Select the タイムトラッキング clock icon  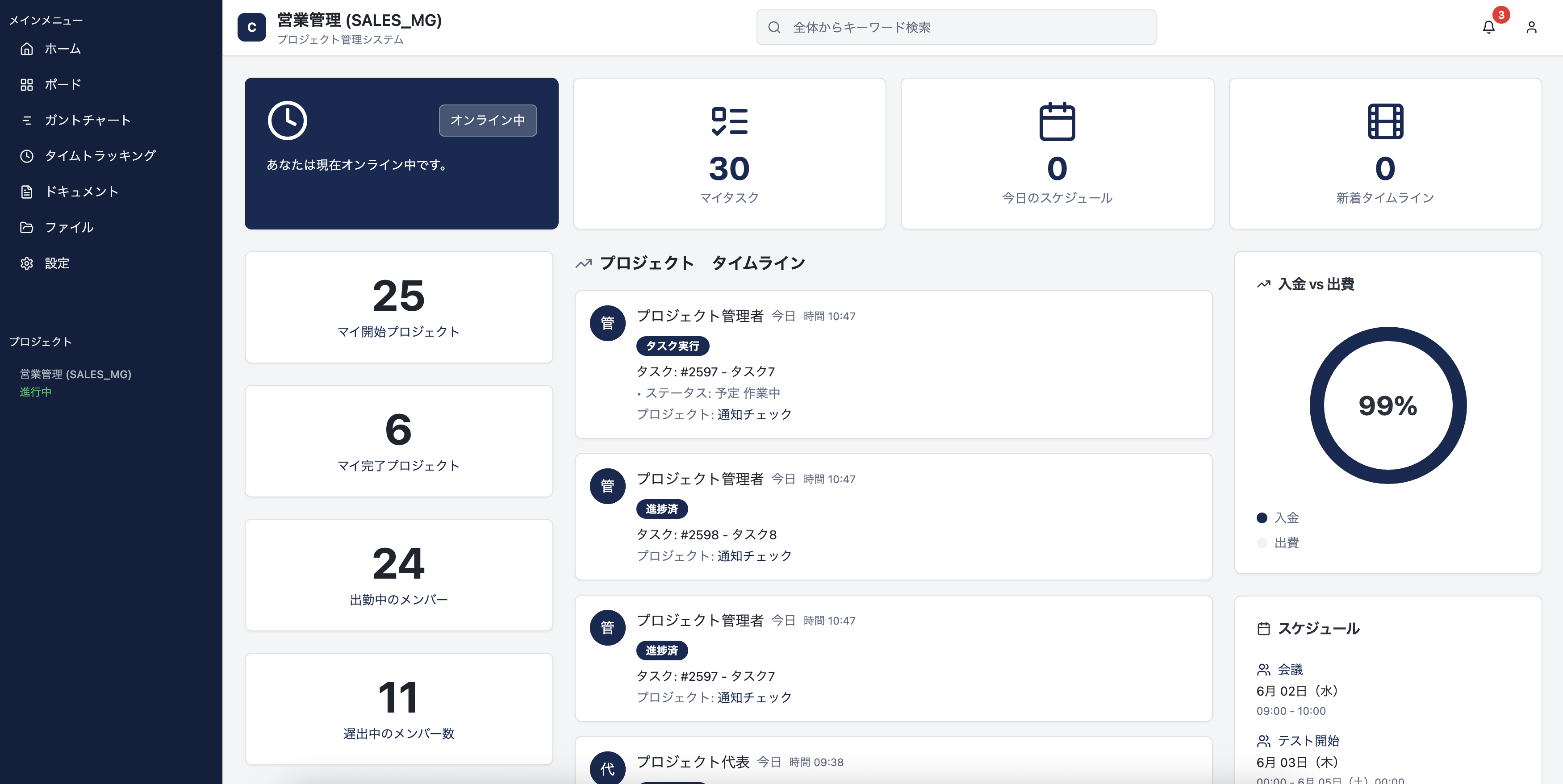tap(27, 156)
